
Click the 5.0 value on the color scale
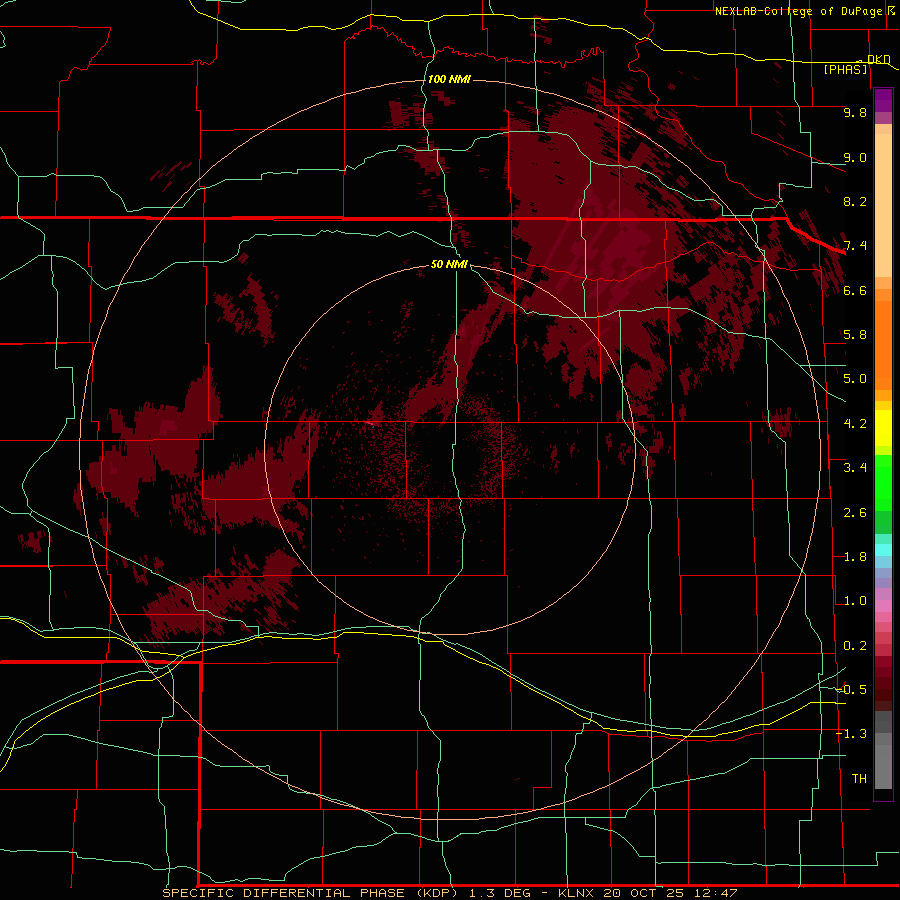click(x=855, y=379)
